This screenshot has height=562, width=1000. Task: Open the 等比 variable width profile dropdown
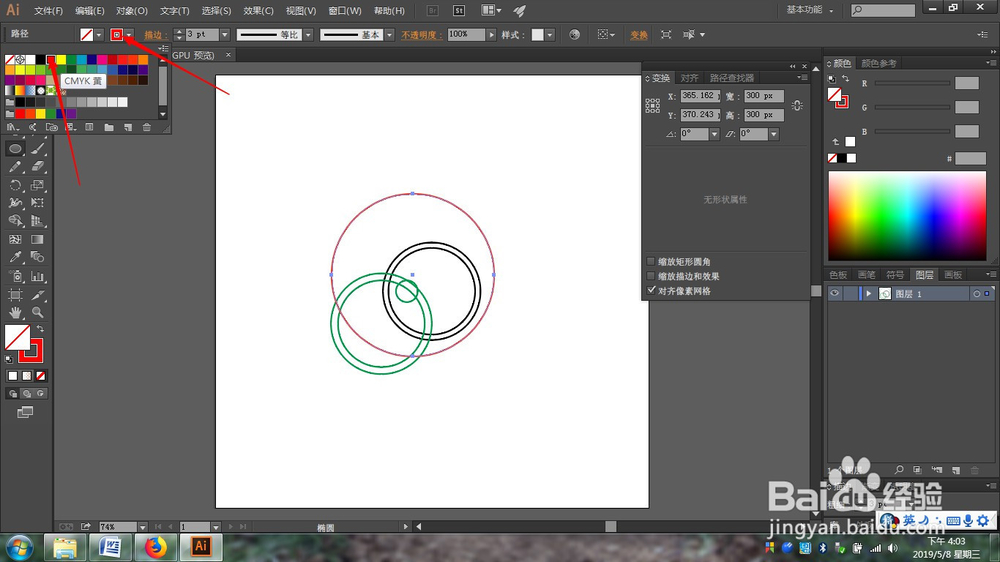click(308, 35)
